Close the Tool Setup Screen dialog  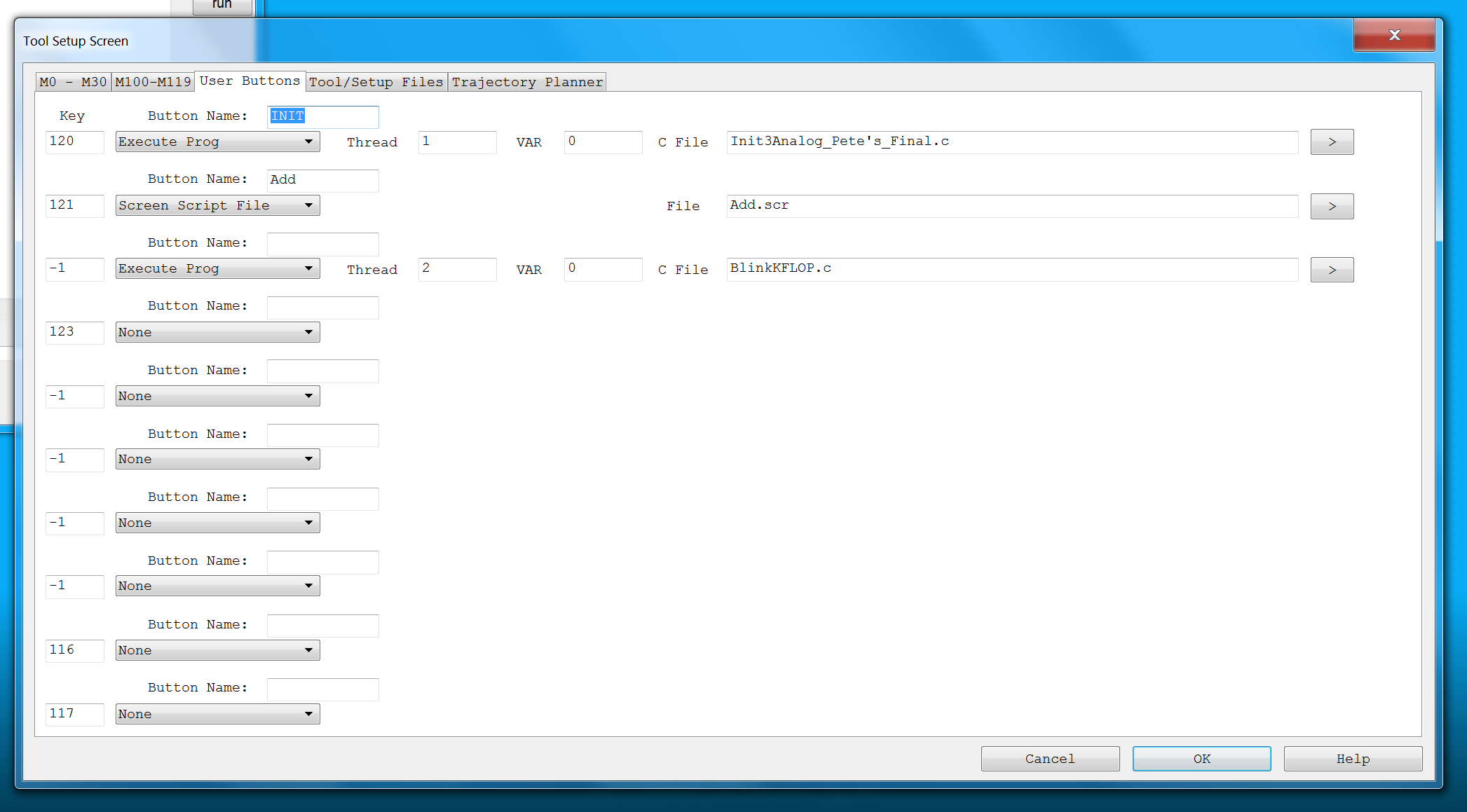(x=1393, y=35)
